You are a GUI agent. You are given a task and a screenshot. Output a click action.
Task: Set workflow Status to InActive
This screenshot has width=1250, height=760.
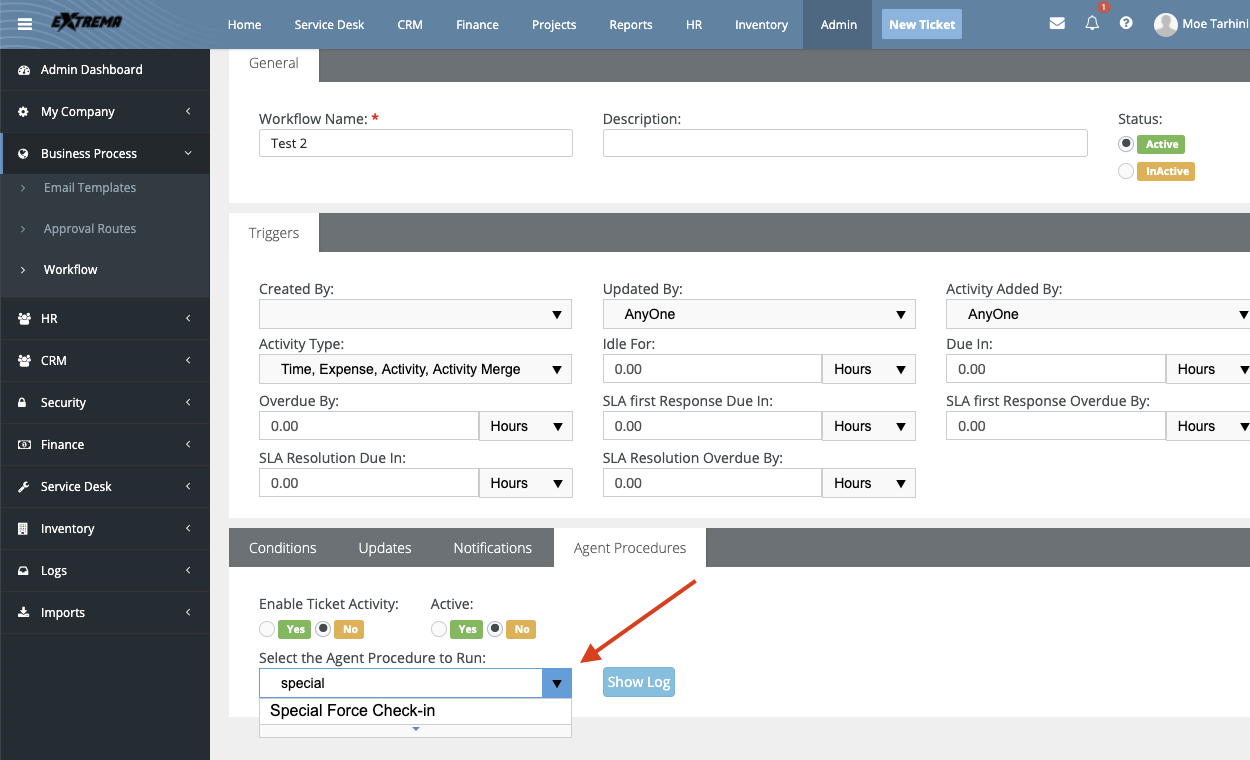[x=1127, y=171]
